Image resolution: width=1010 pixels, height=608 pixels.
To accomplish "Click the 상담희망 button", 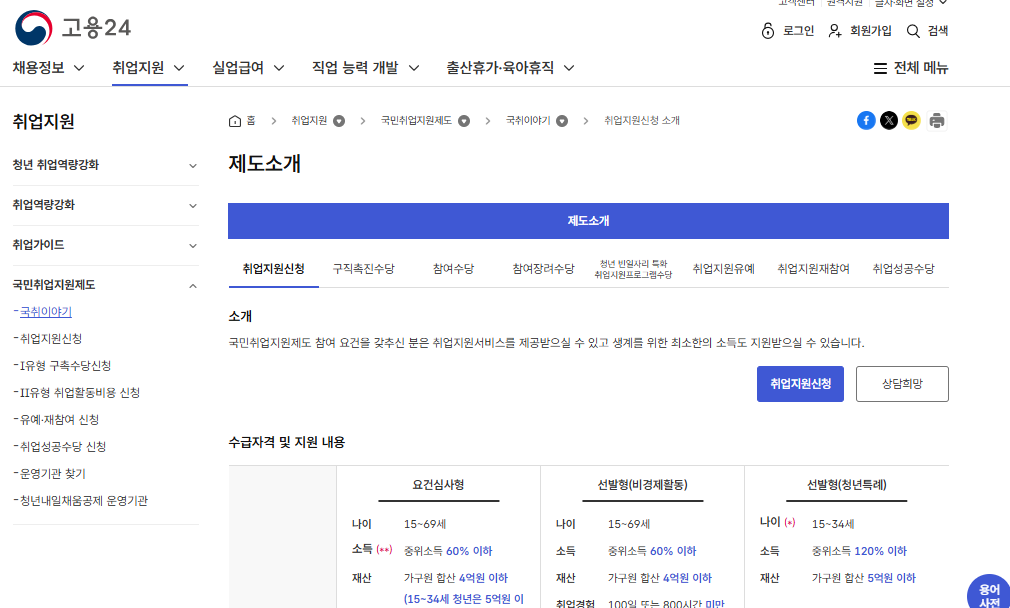I will point(901,383).
